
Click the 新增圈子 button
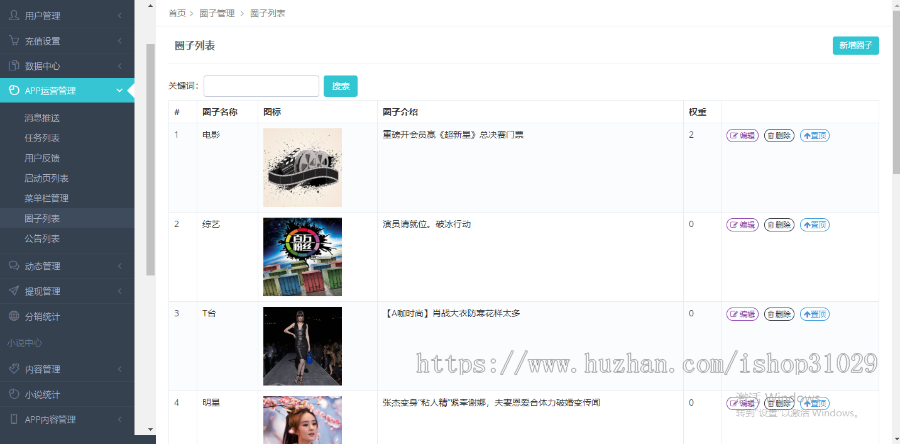[x=855, y=45]
